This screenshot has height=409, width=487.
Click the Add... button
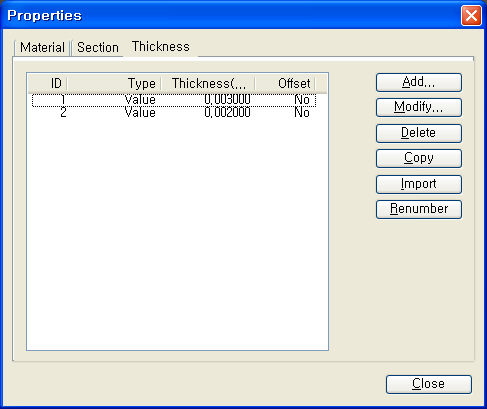tap(419, 82)
